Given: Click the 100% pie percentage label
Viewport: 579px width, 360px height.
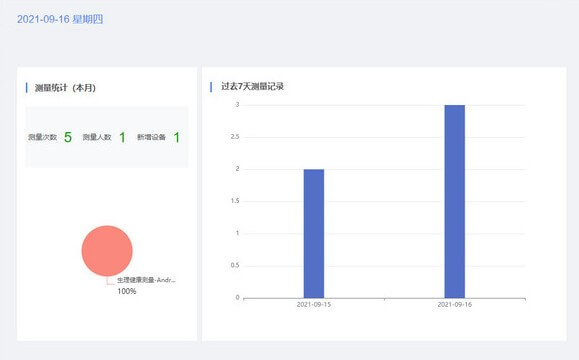Looking at the screenshot, I should [x=127, y=291].
